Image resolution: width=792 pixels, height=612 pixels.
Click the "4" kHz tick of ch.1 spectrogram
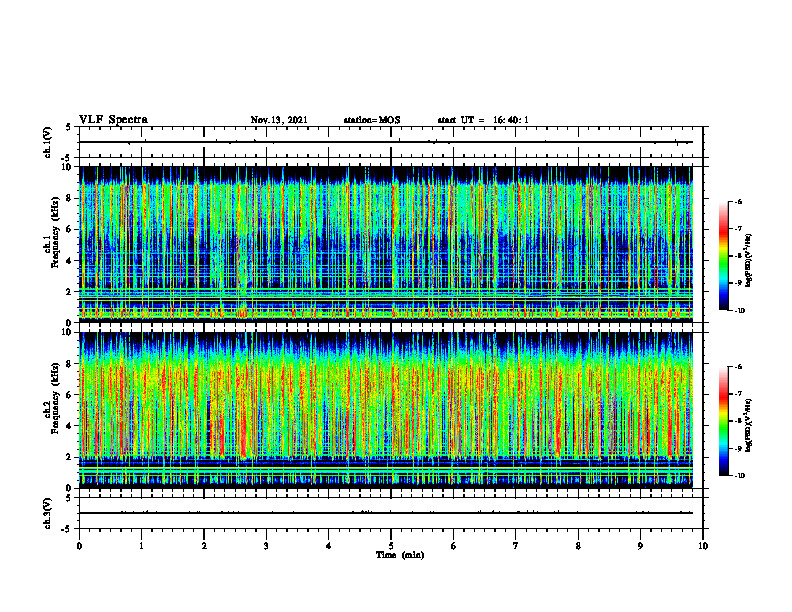[70, 261]
